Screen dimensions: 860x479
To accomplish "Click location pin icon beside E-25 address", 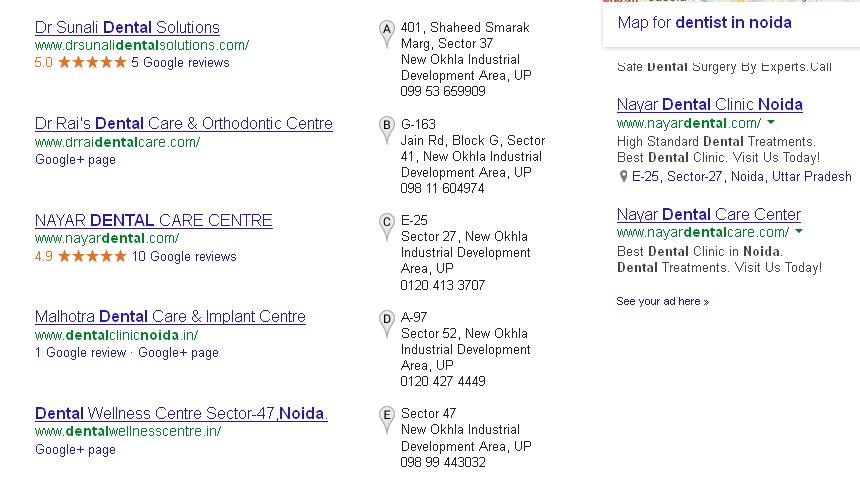I will click(624, 177).
